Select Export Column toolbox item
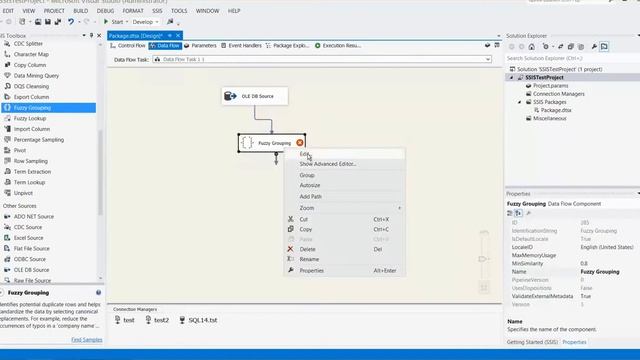Screen dimensions: 640x360 [31, 97]
